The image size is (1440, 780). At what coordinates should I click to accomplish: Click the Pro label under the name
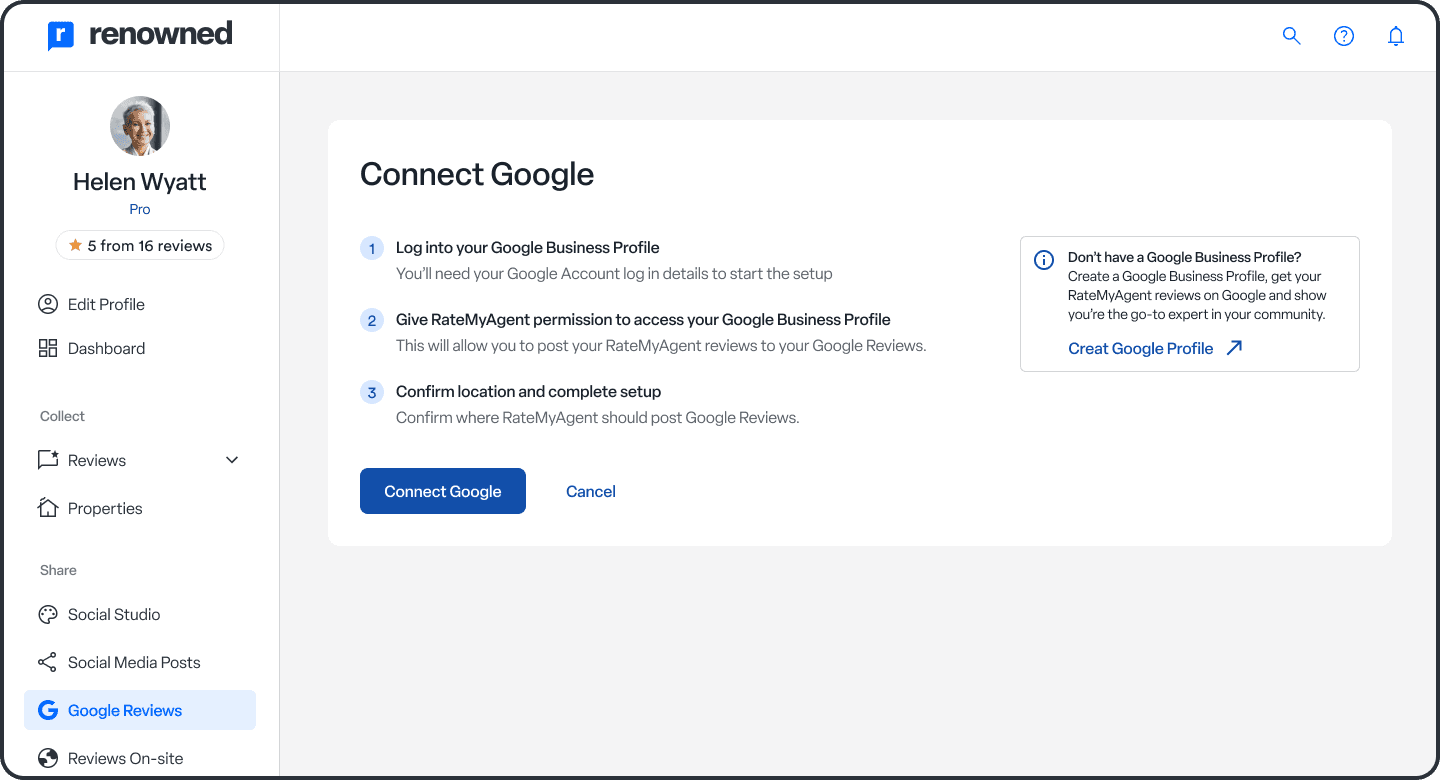(x=140, y=209)
